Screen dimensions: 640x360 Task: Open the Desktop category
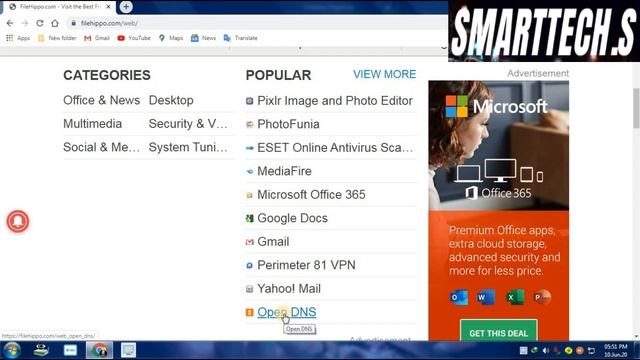point(171,100)
